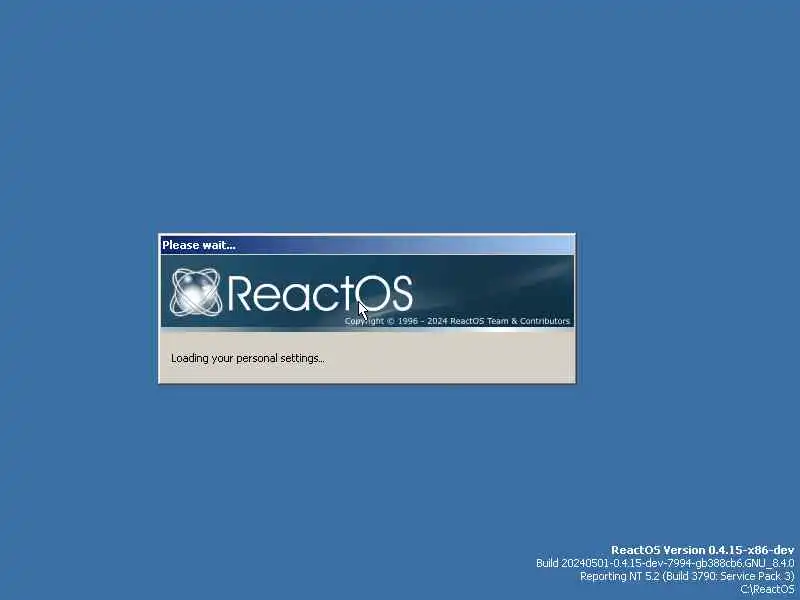The image size is (800, 600).
Task: Click the 'Reporting NT 5.2' line
Action: click(x=687, y=576)
